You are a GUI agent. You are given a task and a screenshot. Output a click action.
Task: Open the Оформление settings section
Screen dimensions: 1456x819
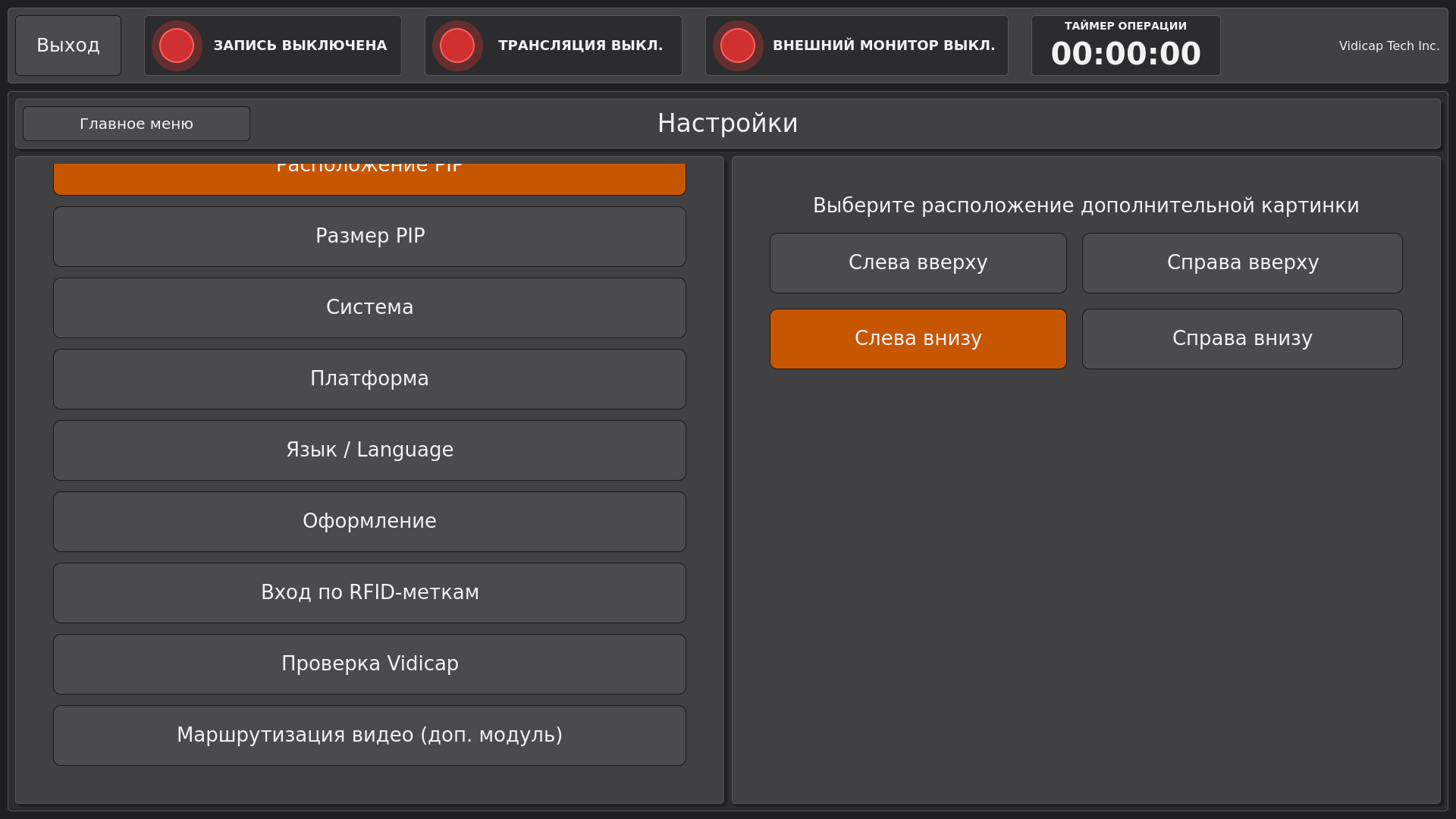point(370,522)
